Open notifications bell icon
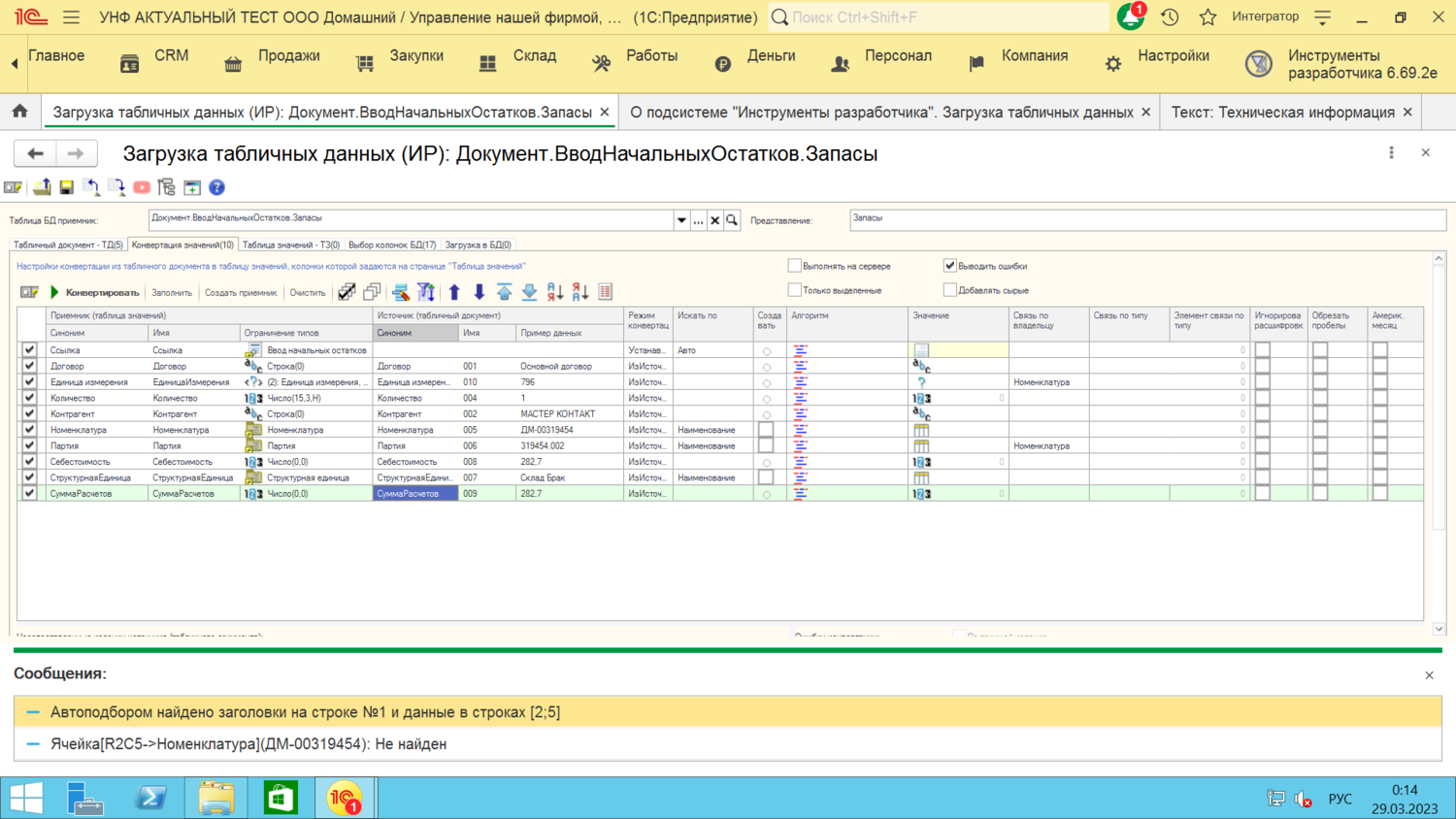Image resolution: width=1456 pixels, height=819 pixels. click(1130, 16)
